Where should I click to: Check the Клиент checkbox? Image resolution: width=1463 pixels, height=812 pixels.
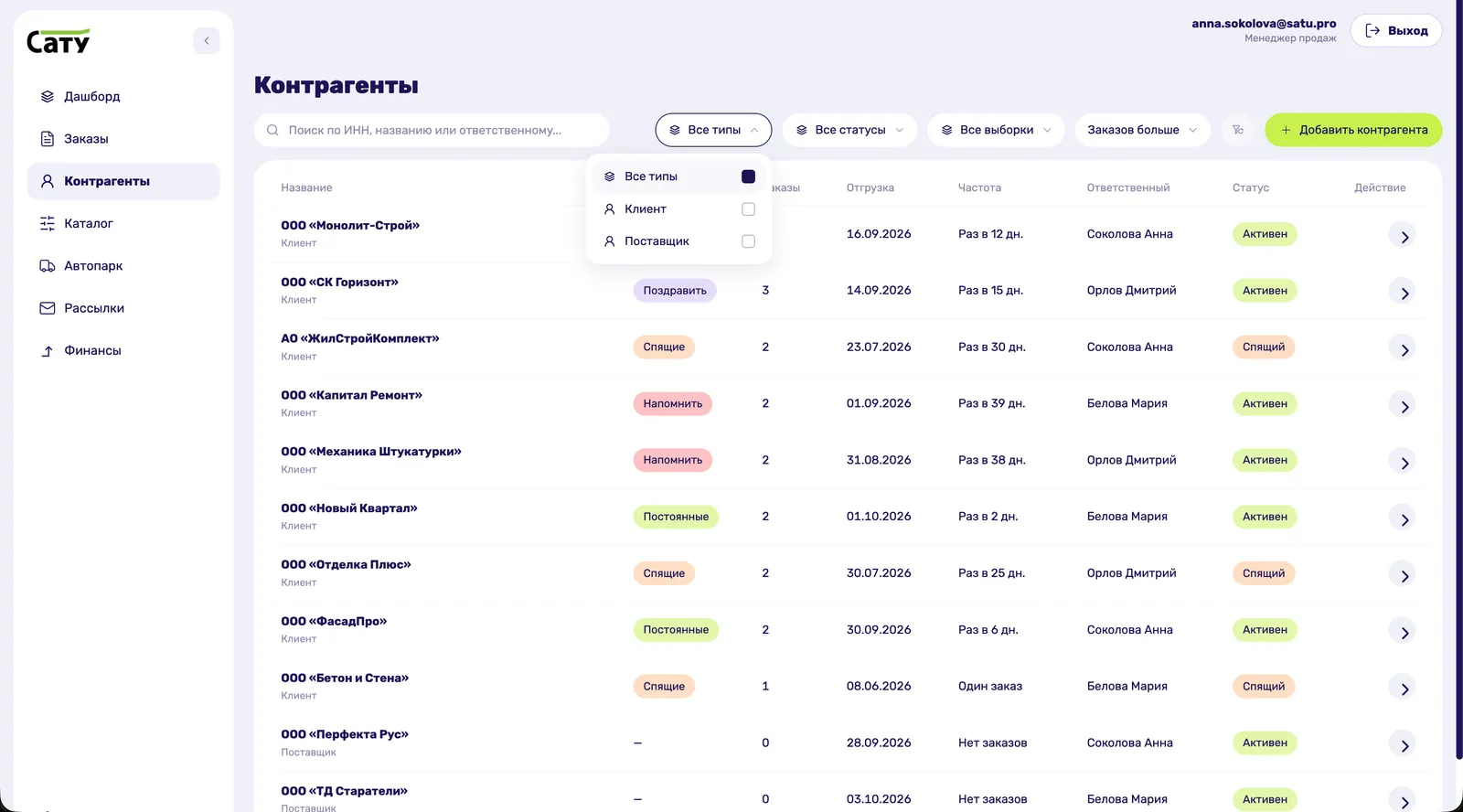(748, 209)
